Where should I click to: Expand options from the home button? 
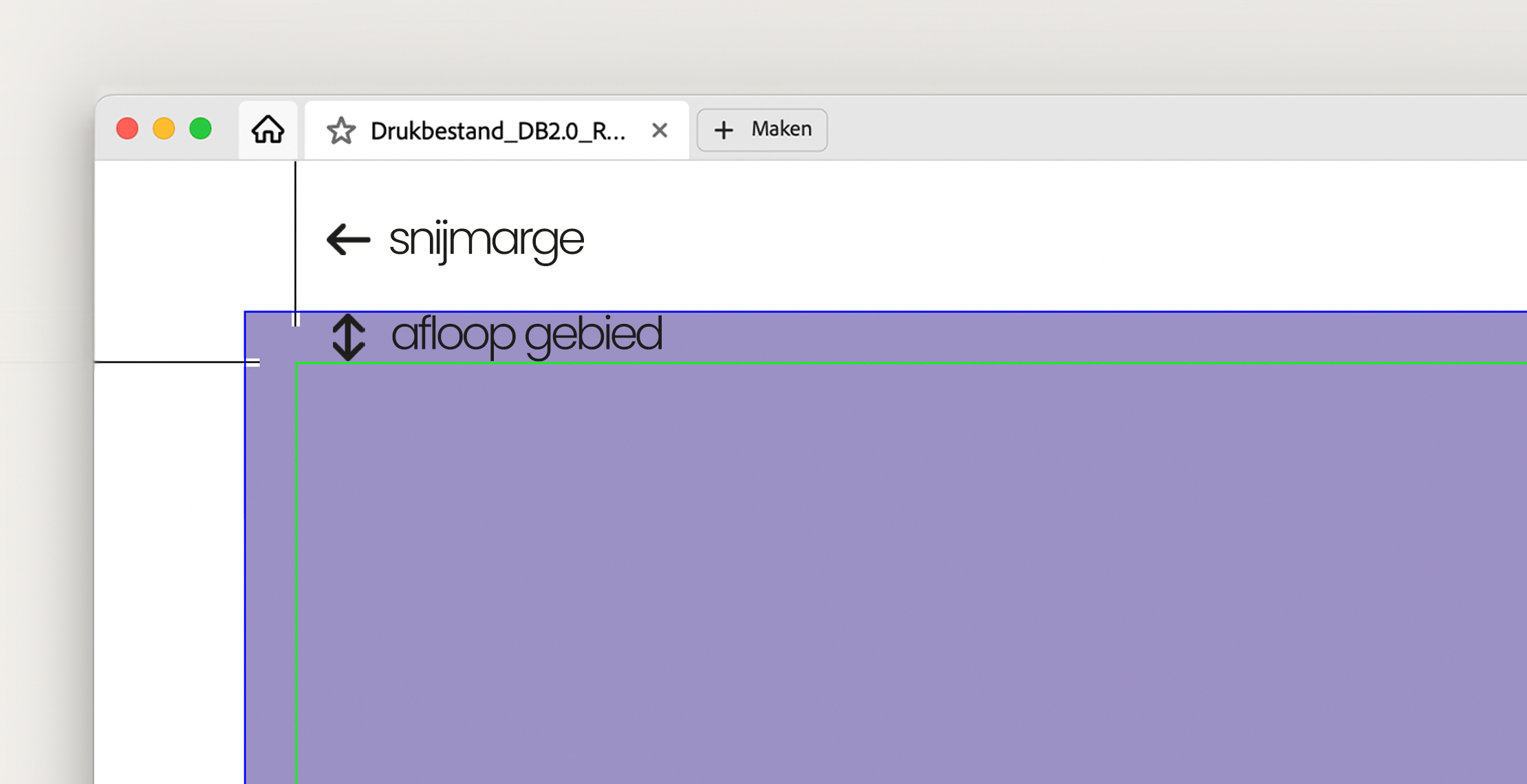click(268, 129)
